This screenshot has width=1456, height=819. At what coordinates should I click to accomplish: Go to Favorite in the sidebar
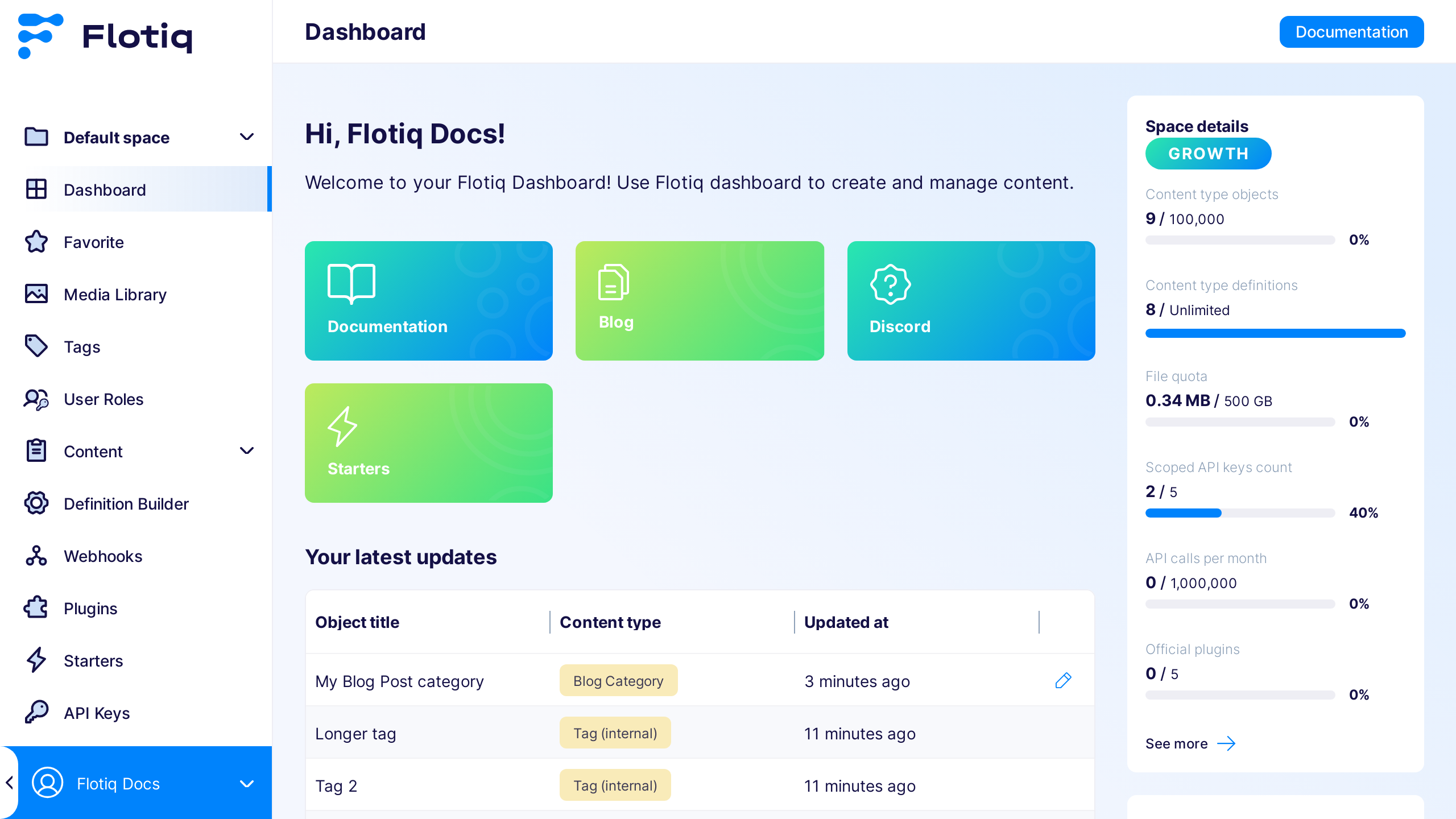tap(136, 242)
